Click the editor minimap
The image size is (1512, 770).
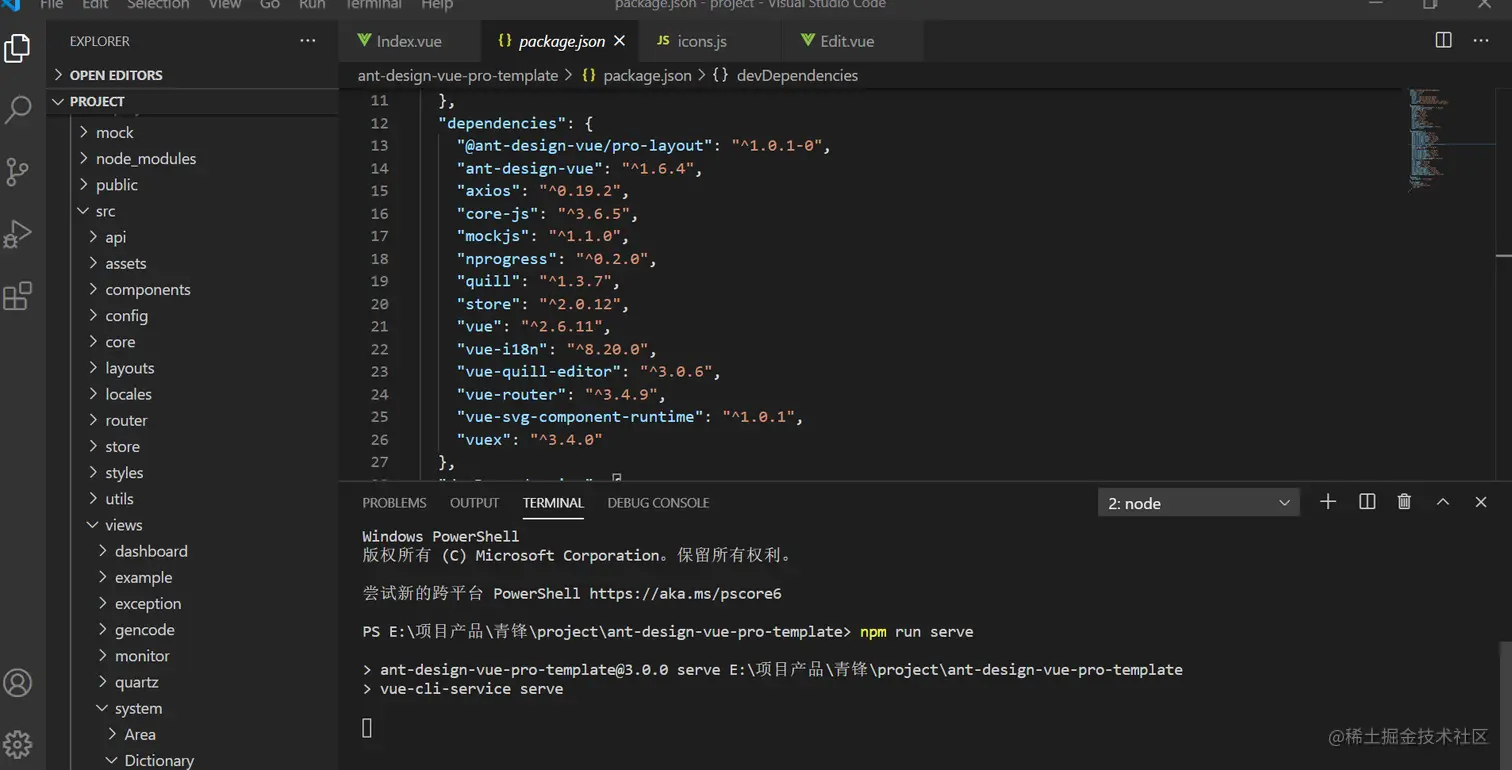coord(1452,140)
